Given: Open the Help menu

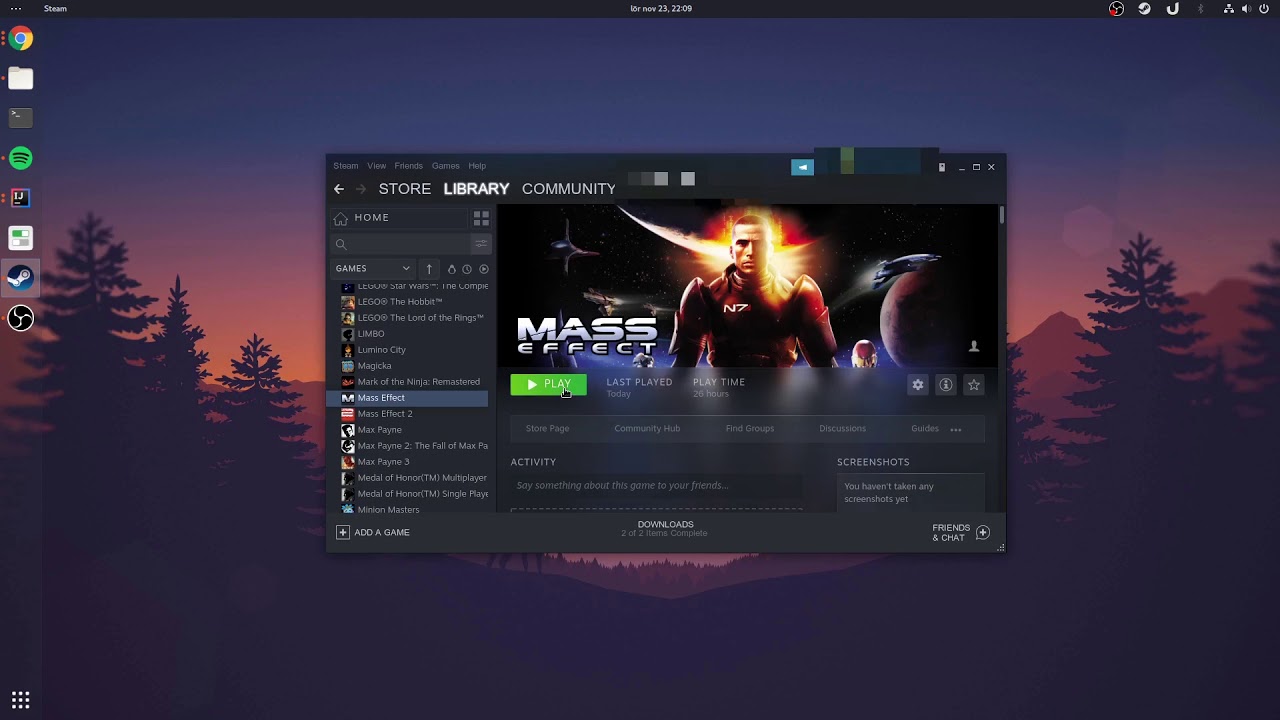Looking at the screenshot, I should pyautogui.click(x=477, y=166).
